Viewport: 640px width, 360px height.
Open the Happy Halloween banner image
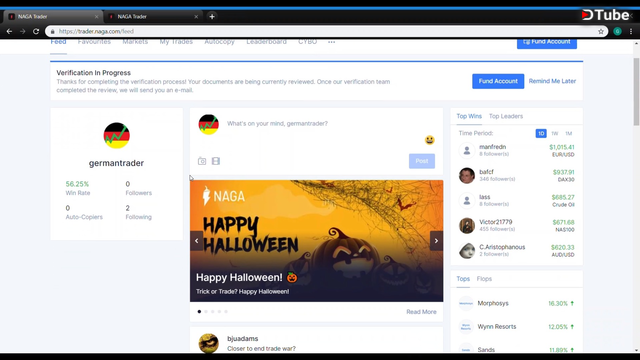pyautogui.click(x=316, y=241)
